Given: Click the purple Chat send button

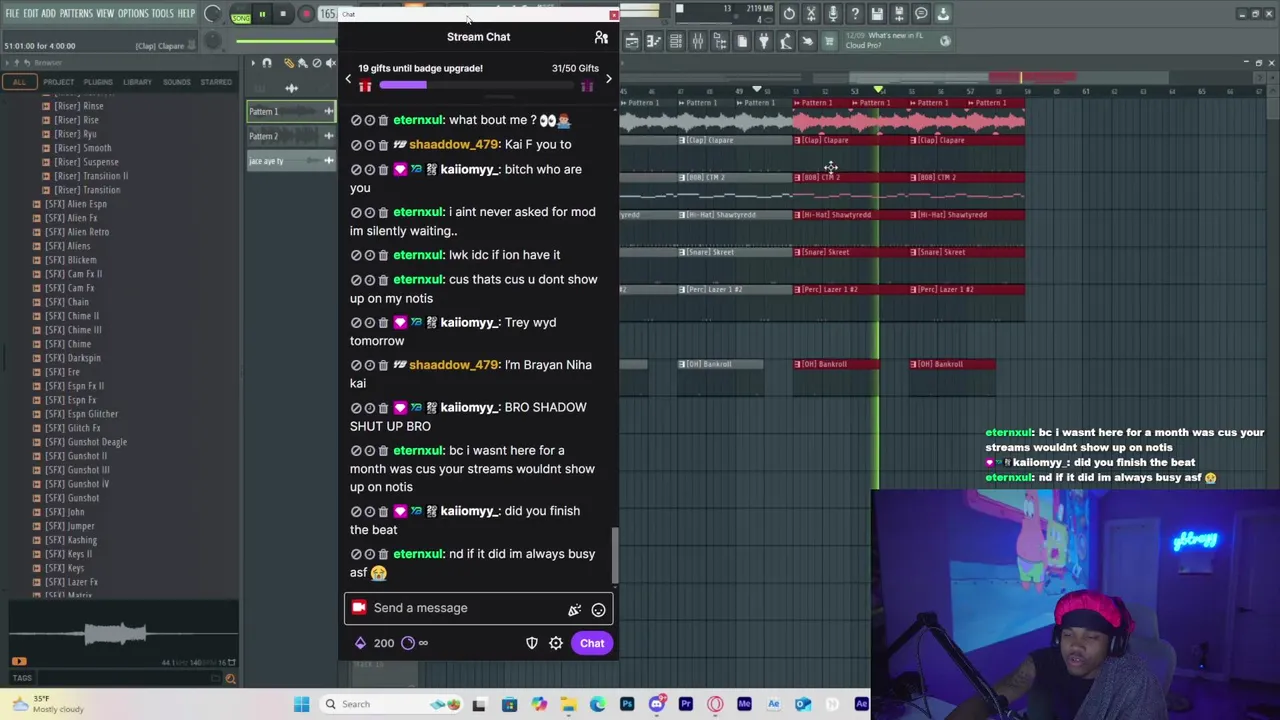Looking at the screenshot, I should pos(592,643).
